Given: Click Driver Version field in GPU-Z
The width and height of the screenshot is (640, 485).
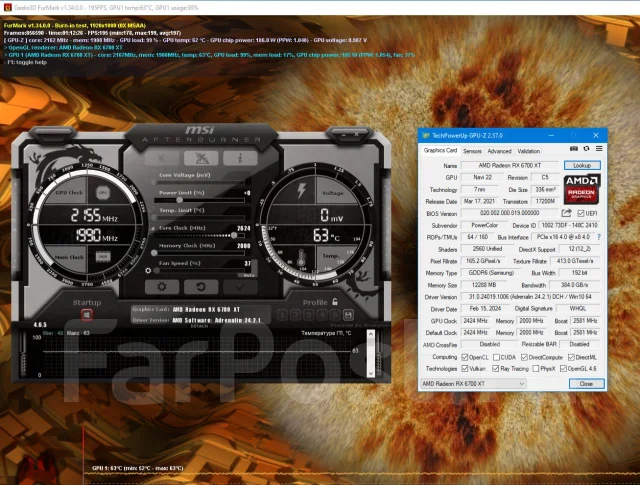Looking at the screenshot, I should [530, 297].
